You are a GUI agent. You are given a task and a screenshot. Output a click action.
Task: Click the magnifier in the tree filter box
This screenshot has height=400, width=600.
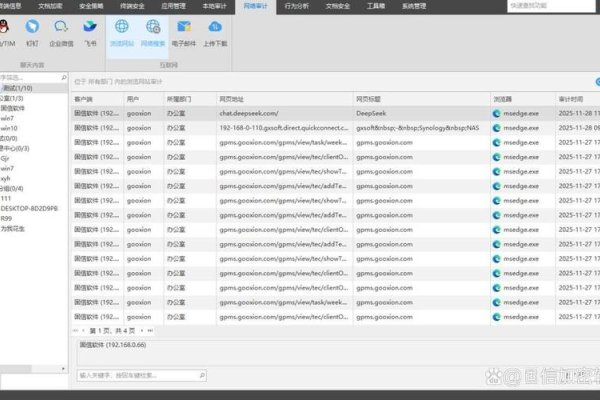click(64, 78)
